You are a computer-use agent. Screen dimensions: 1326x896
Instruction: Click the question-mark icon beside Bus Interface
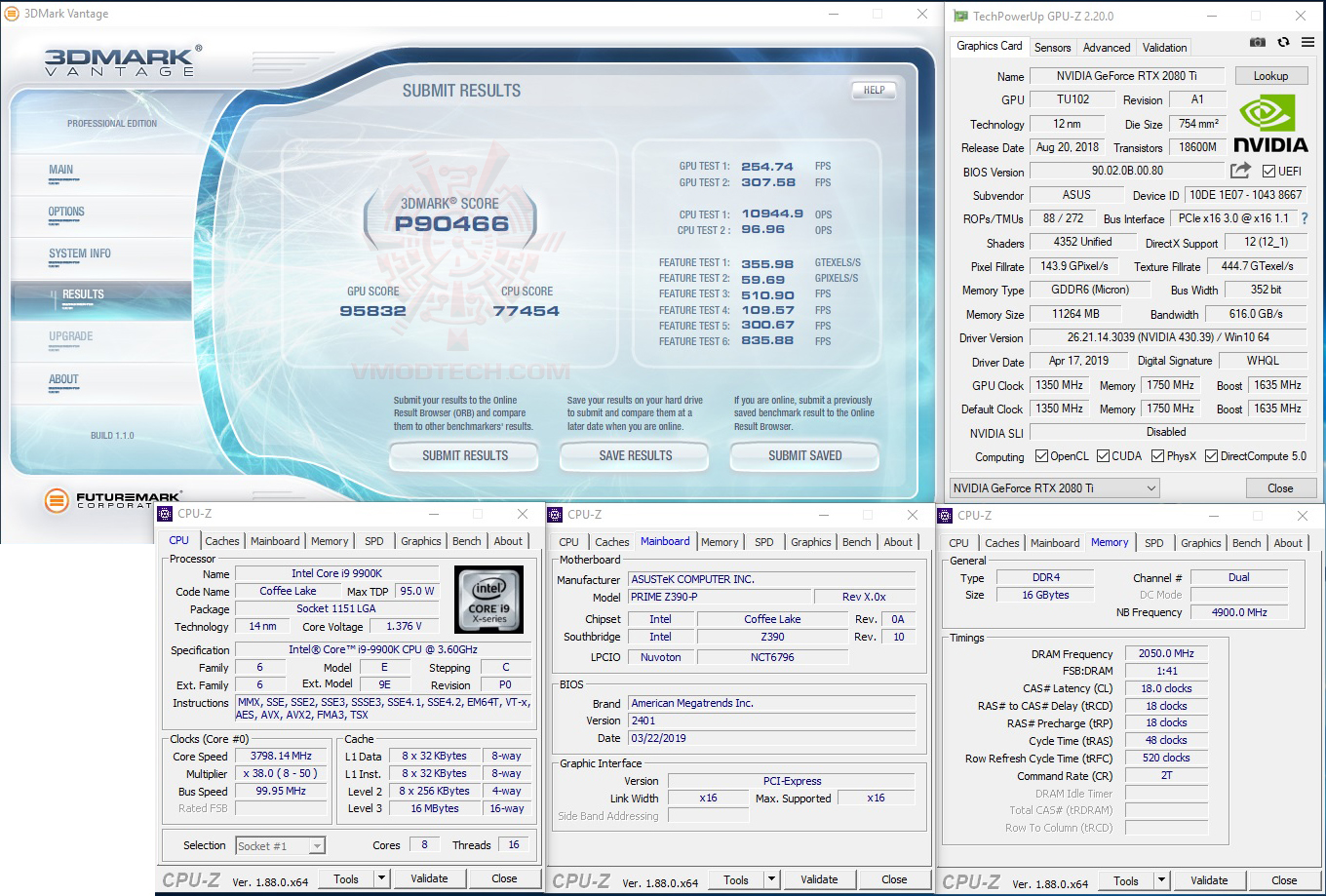coord(1304,218)
